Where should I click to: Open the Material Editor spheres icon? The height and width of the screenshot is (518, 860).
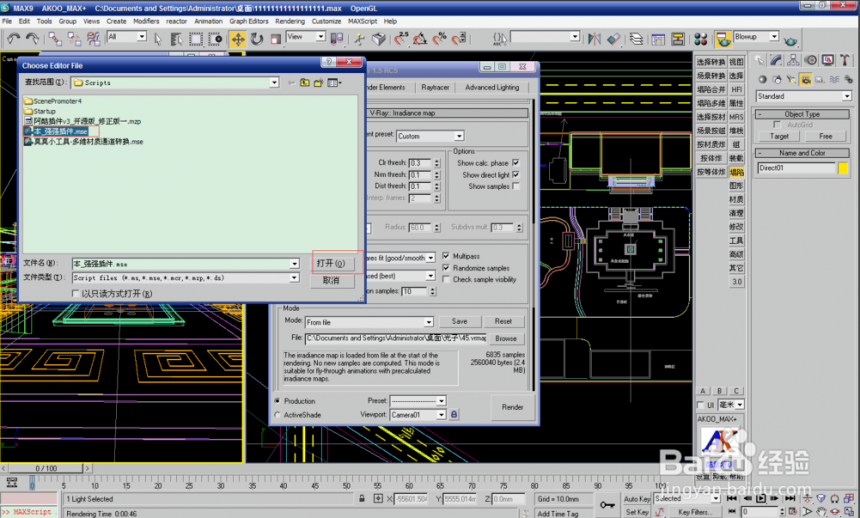tap(700, 38)
